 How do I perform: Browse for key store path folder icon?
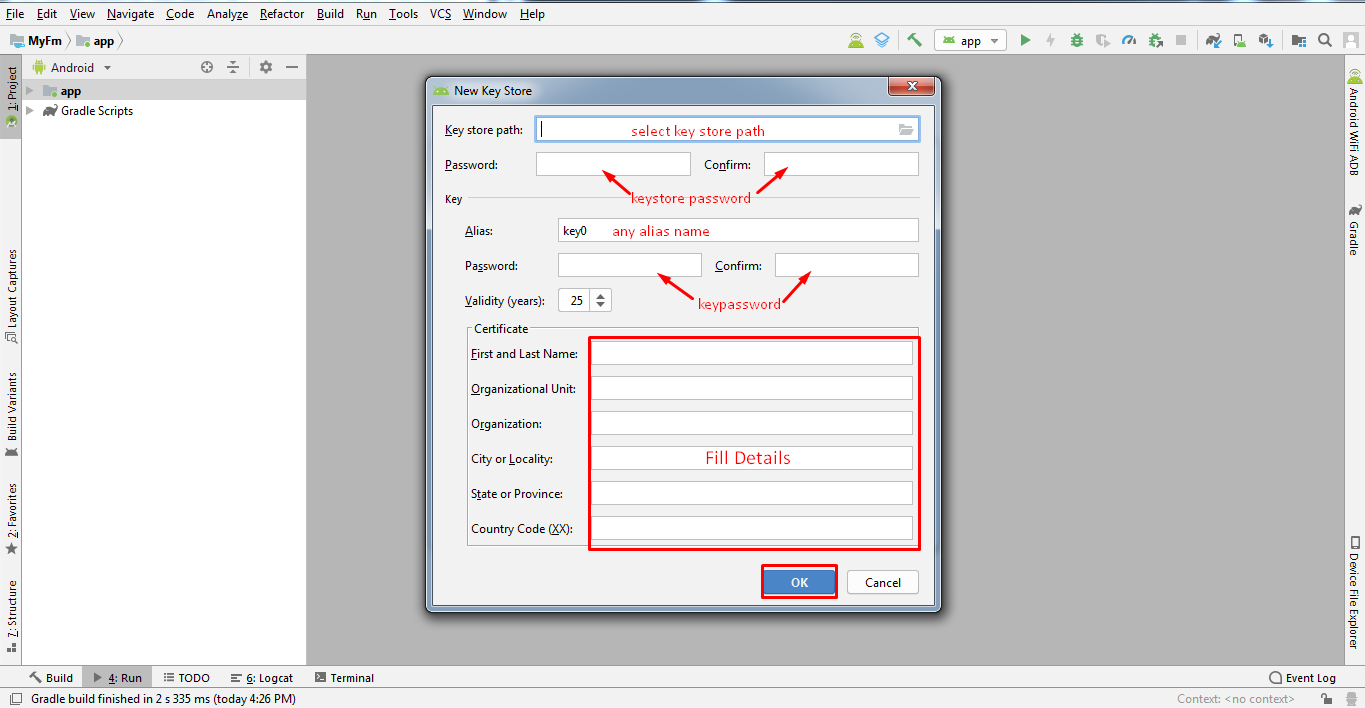pos(906,130)
